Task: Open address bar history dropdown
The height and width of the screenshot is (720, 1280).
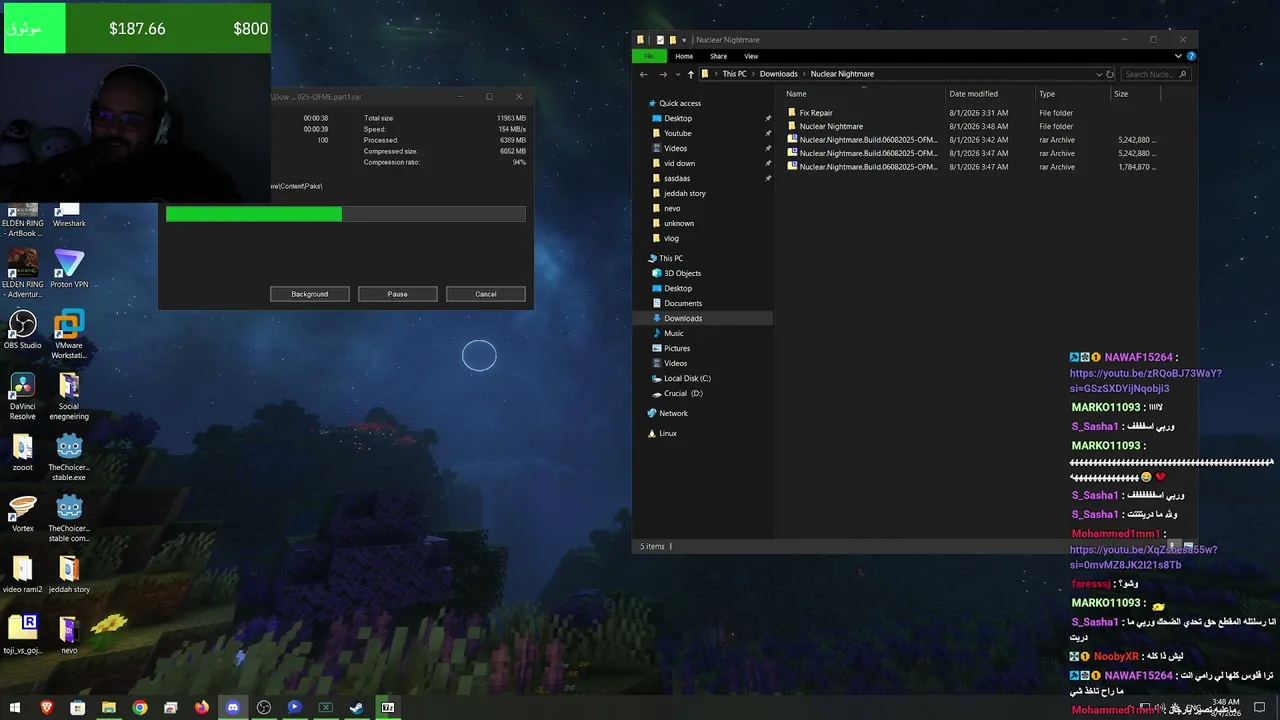Action: pyautogui.click(x=1100, y=74)
